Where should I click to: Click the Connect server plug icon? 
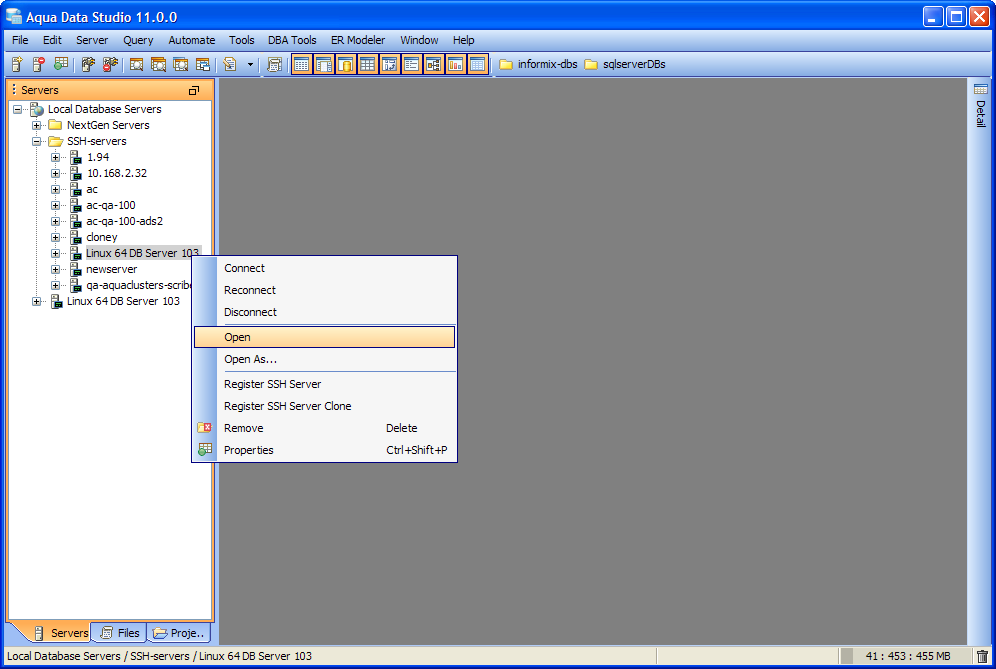tap(88, 64)
